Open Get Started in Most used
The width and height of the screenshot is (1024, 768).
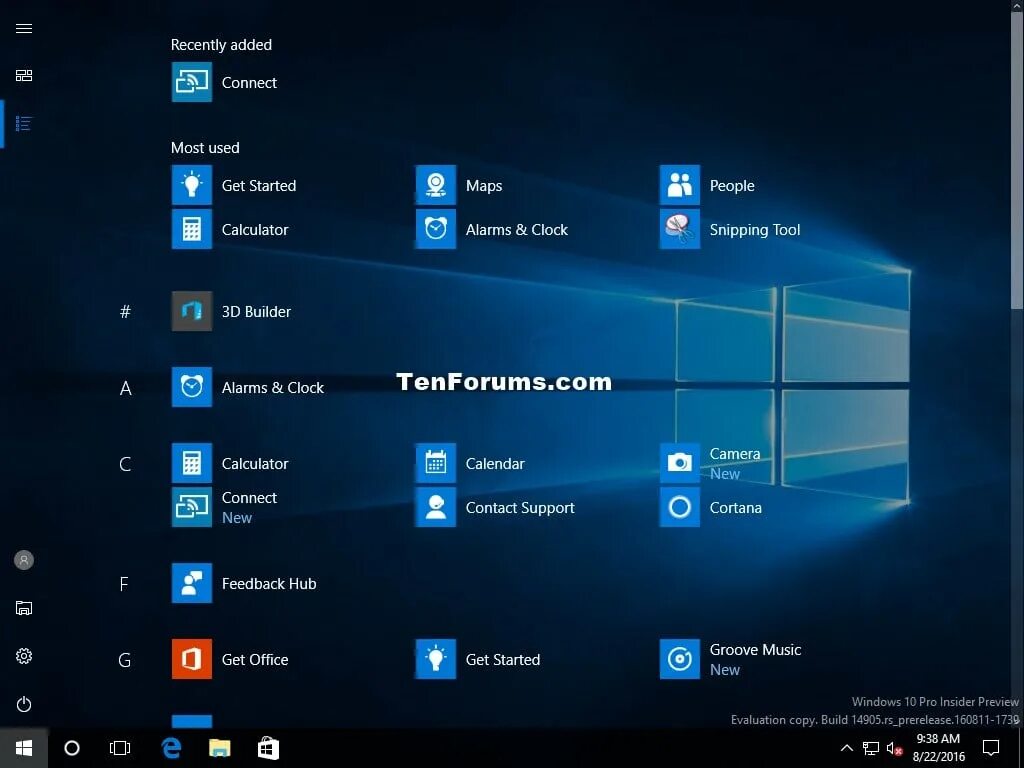pyautogui.click(x=191, y=185)
